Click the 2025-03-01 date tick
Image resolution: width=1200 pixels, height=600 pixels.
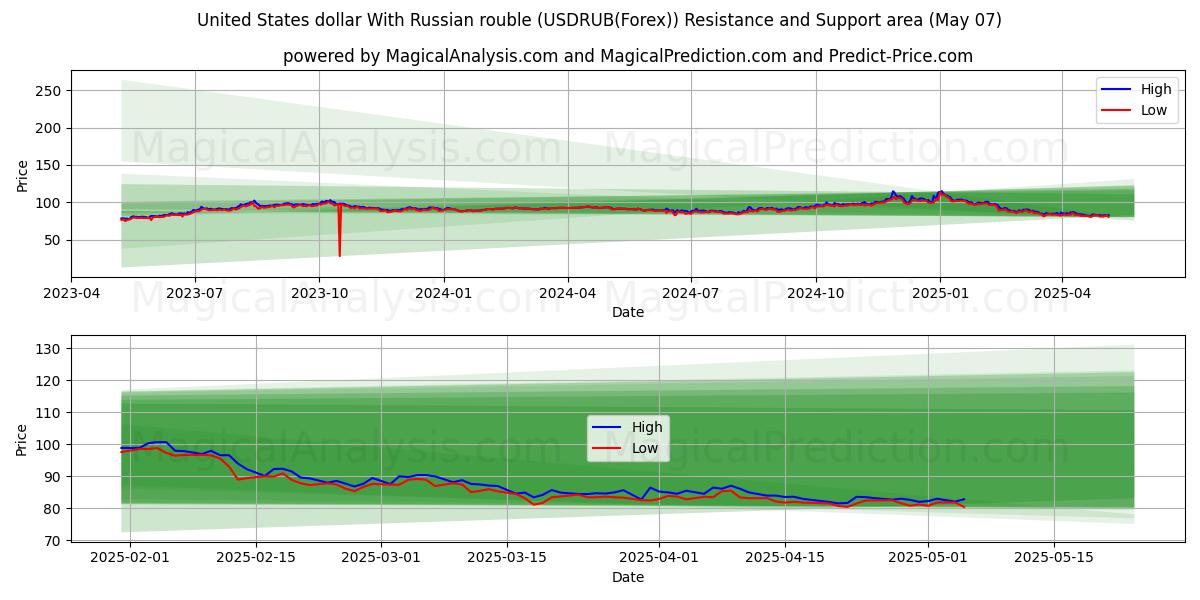click(x=383, y=558)
